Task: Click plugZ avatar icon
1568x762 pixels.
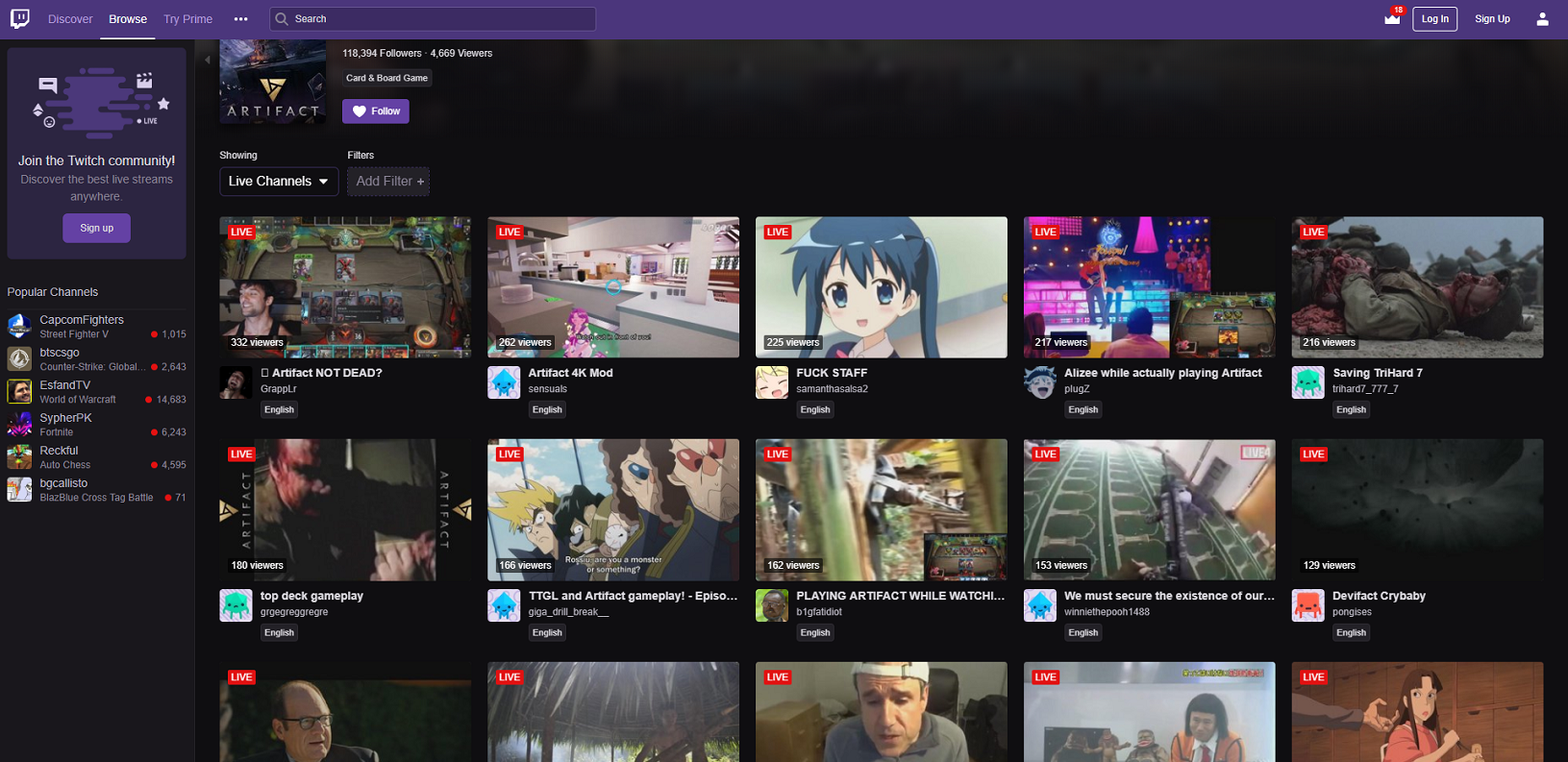Action: 1040,382
